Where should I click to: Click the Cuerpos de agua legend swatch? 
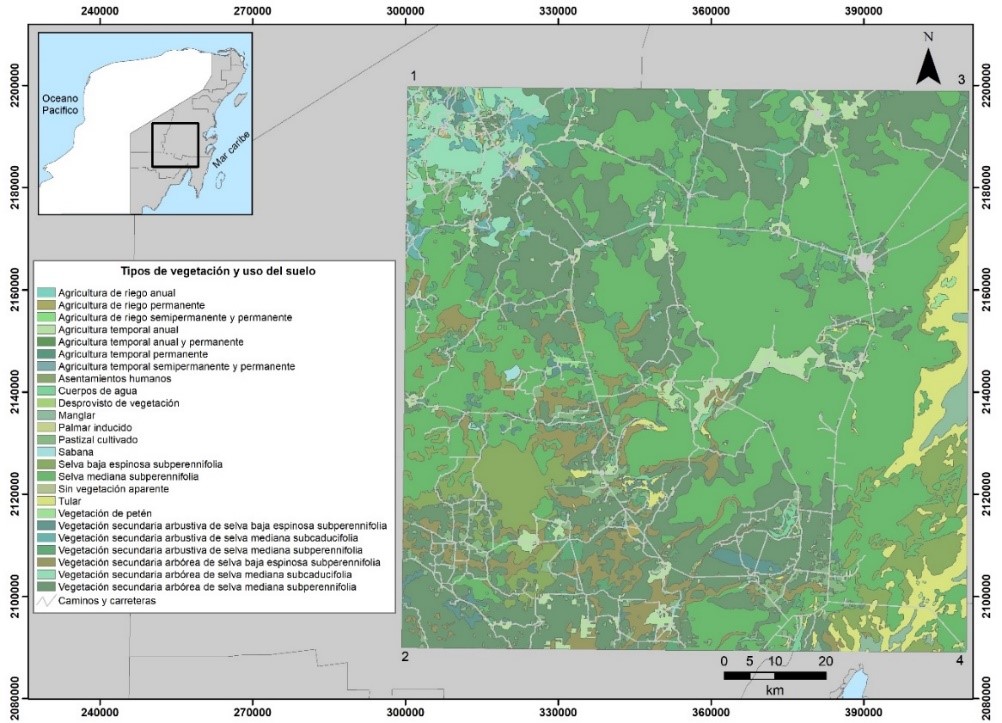coord(47,391)
